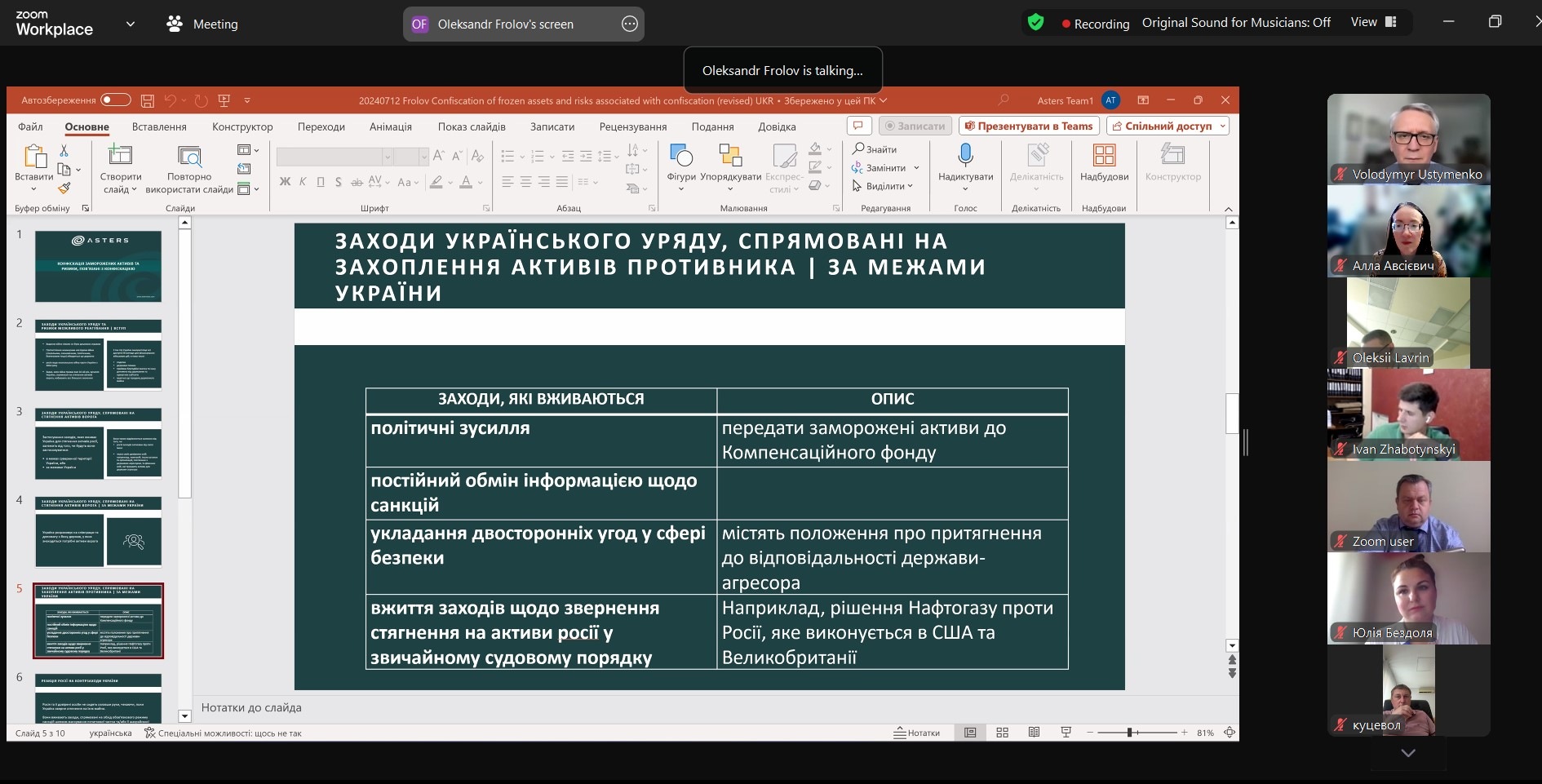Click the Find (Знайти) search icon
The width and height of the screenshot is (1542, 784).
[858, 148]
